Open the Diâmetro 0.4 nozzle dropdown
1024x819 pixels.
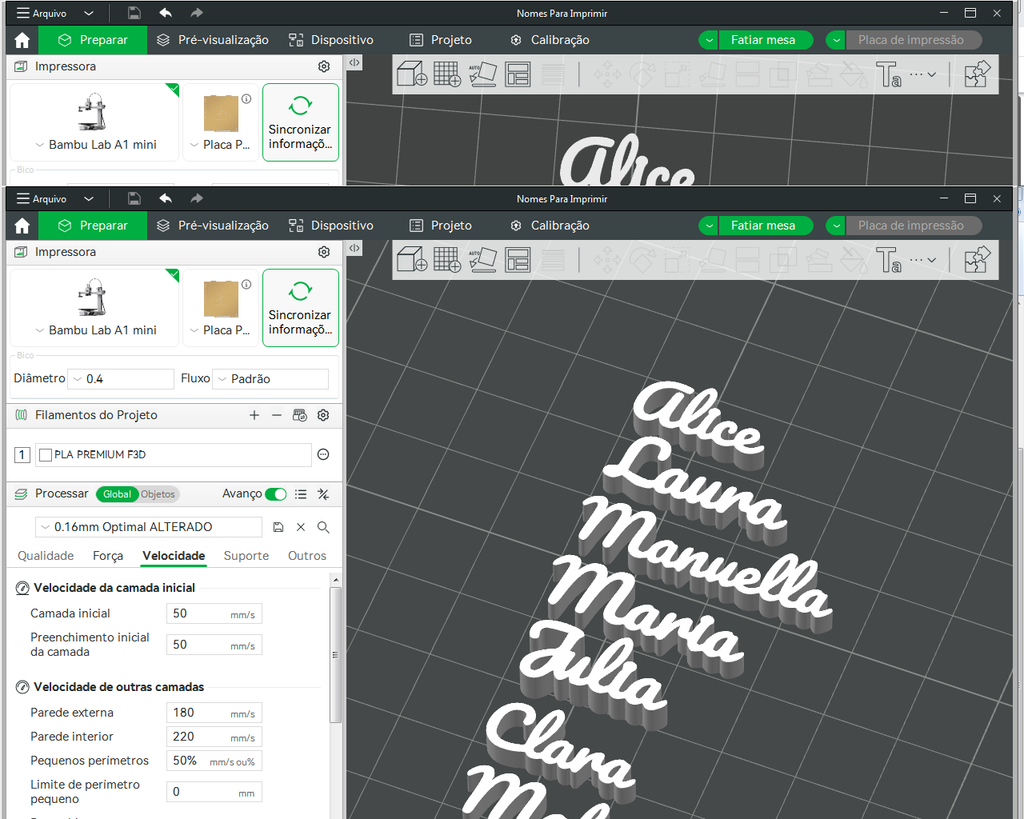coord(121,379)
